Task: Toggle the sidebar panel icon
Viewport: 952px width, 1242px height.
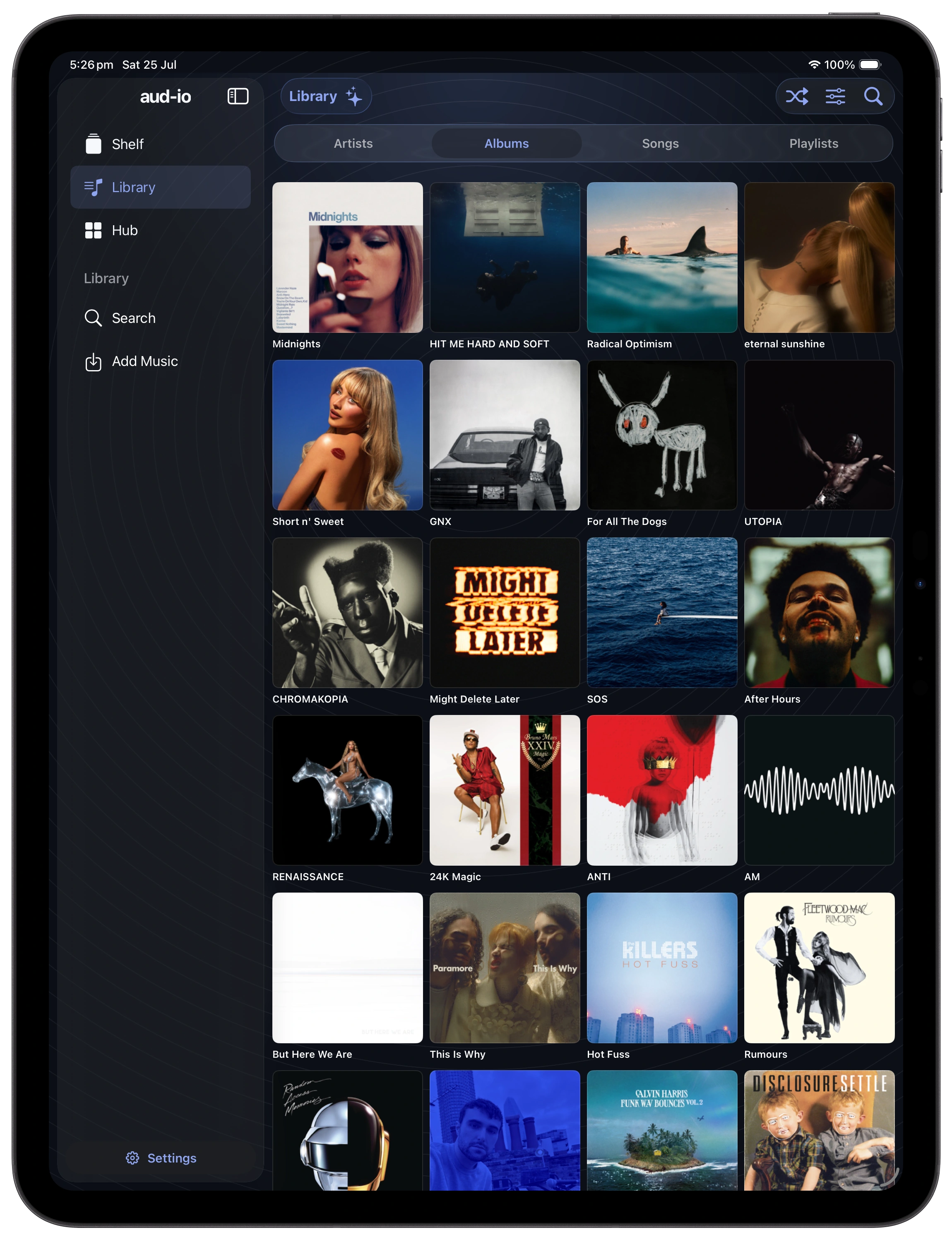Action: [238, 96]
